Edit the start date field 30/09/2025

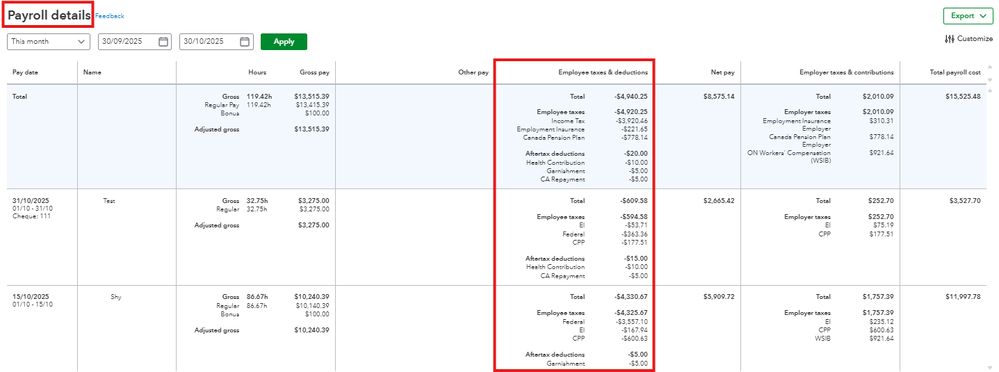(x=135, y=41)
